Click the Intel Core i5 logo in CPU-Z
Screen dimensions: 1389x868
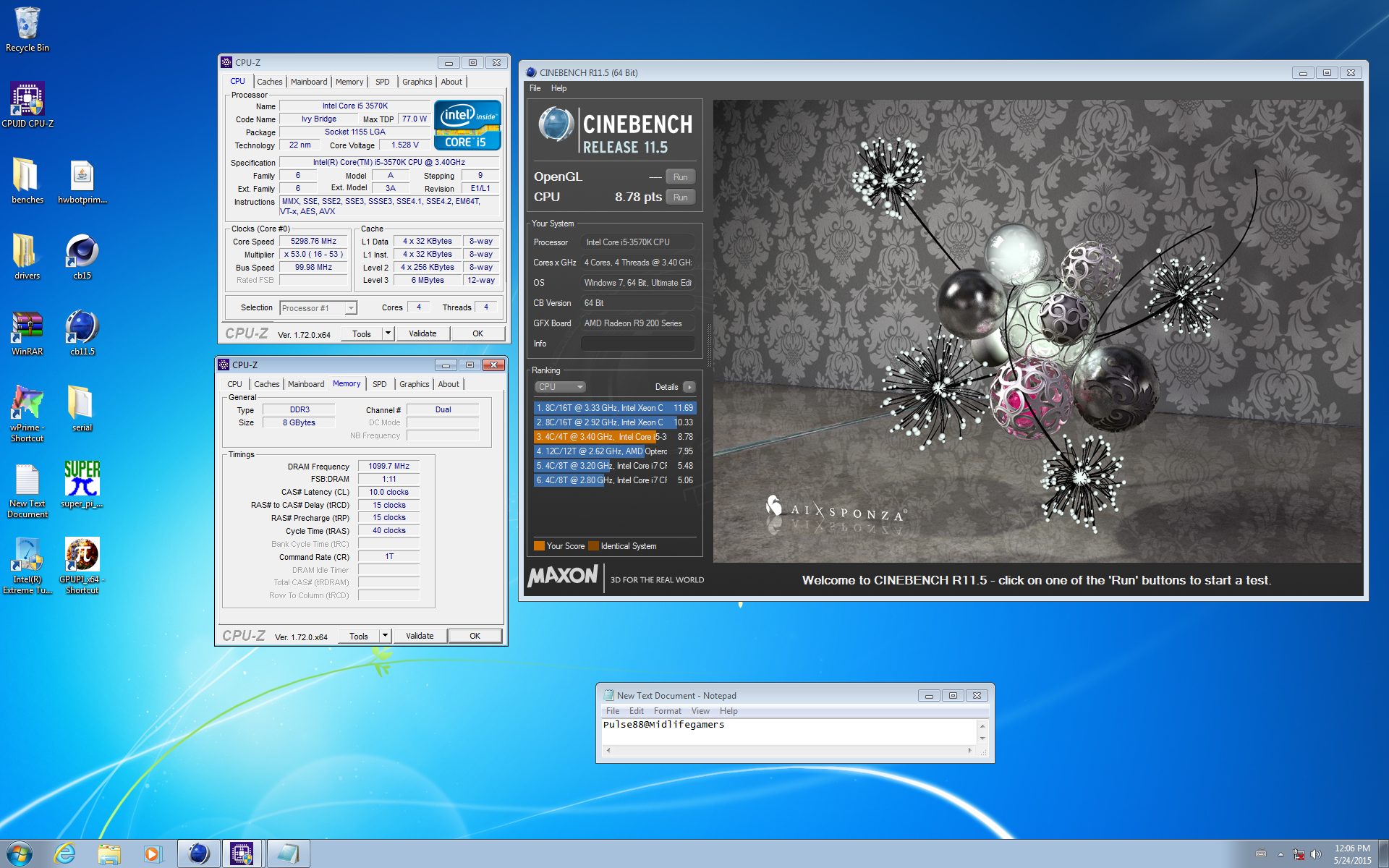point(467,125)
